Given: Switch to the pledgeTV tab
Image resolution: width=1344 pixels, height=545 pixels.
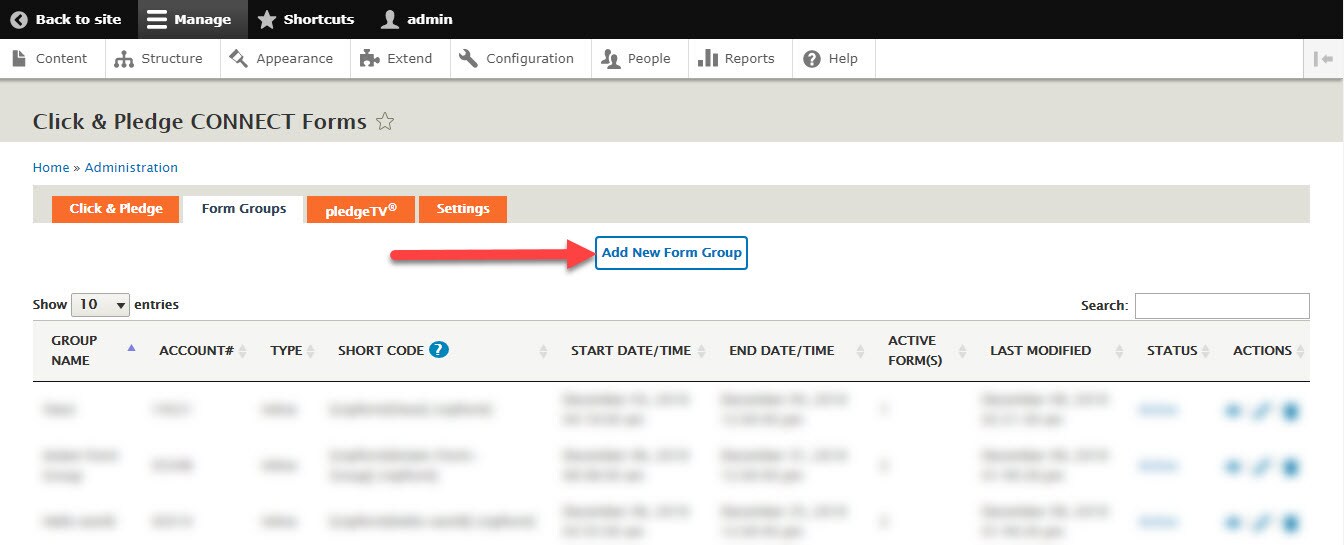Looking at the screenshot, I should [361, 209].
